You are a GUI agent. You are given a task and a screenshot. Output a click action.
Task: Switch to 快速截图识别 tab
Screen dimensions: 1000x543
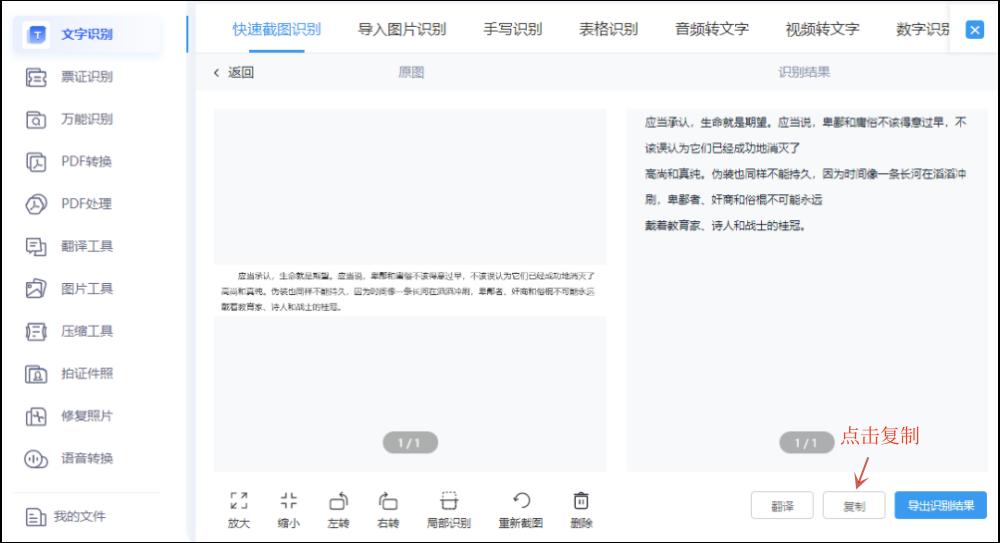pos(277,29)
